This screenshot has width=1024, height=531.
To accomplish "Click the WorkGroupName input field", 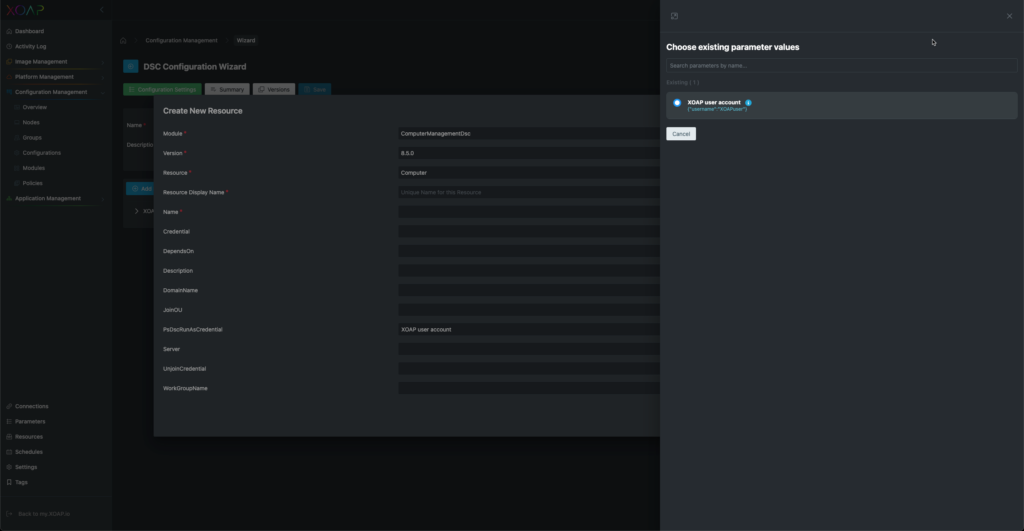I will click(529, 388).
